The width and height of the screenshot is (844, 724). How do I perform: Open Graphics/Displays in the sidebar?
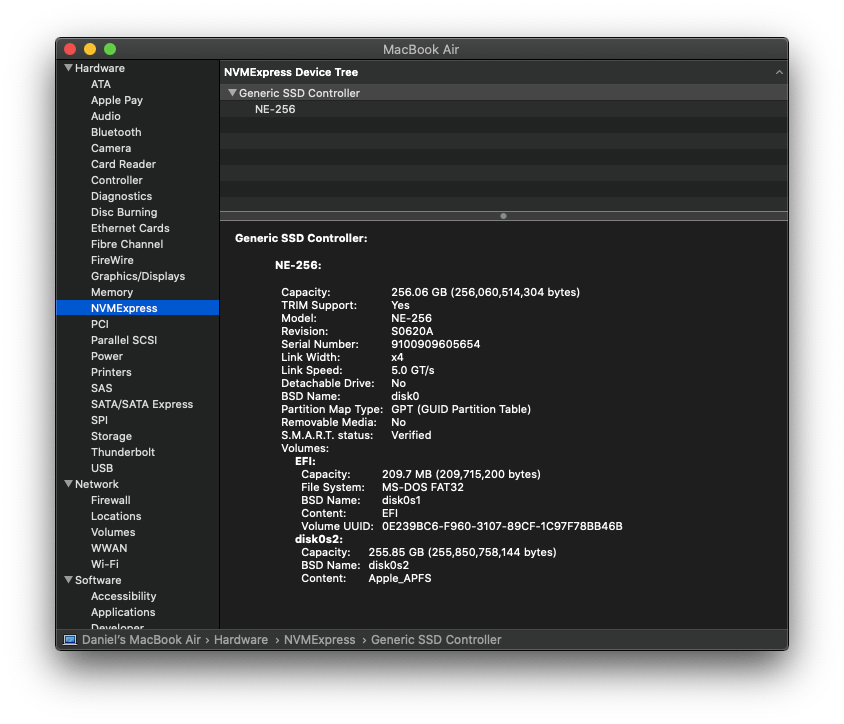(x=137, y=276)
